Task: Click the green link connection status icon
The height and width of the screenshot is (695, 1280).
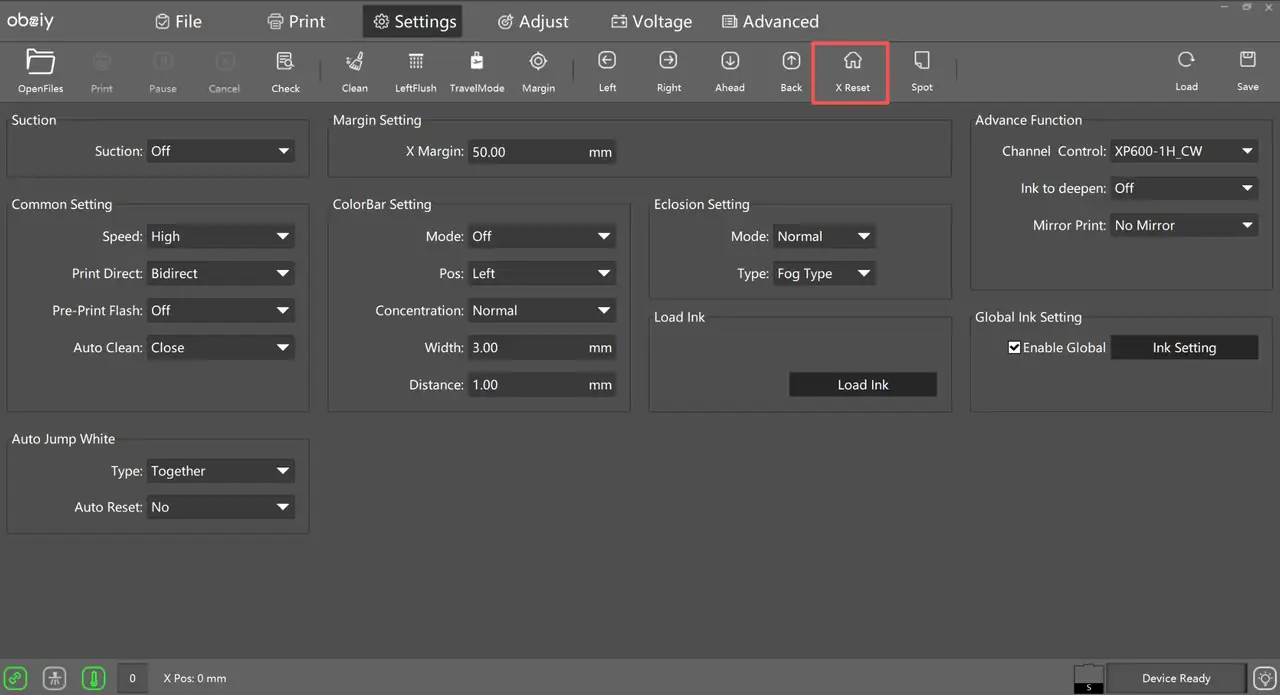Action: (x=17, y=678)
